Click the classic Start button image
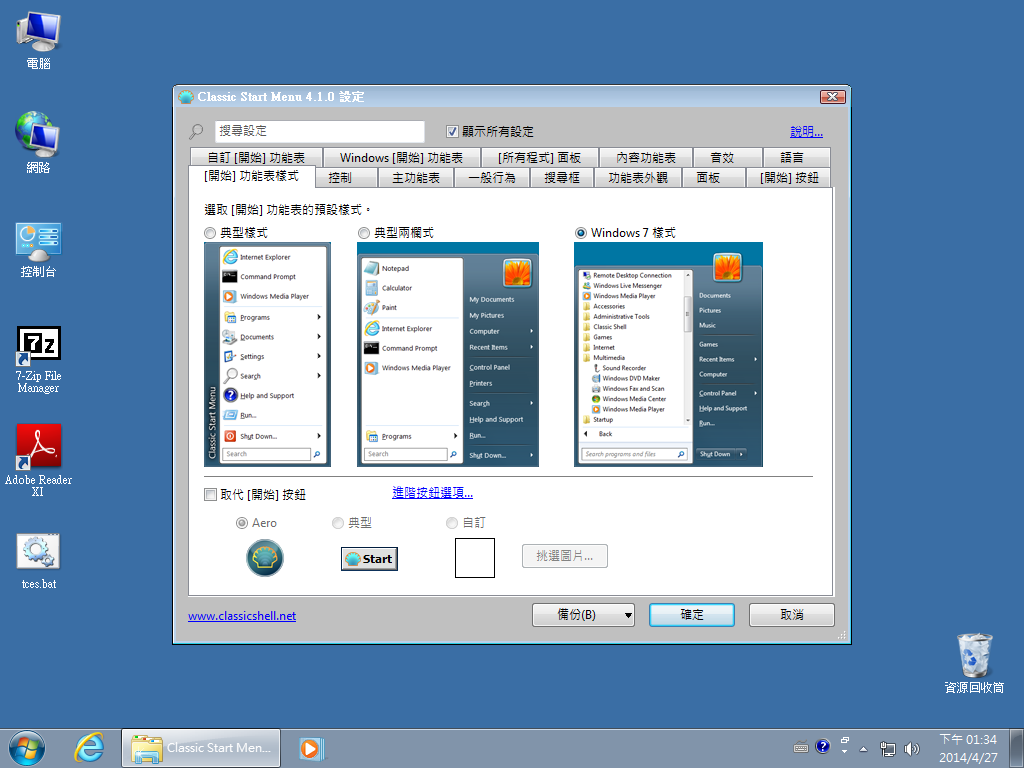The image size is (1024, 768). click(369, 559)
